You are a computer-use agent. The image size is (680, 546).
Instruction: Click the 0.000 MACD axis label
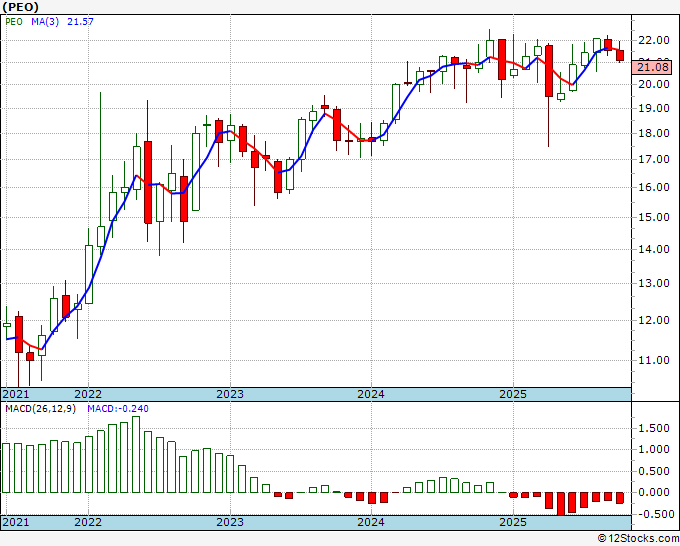654,492
